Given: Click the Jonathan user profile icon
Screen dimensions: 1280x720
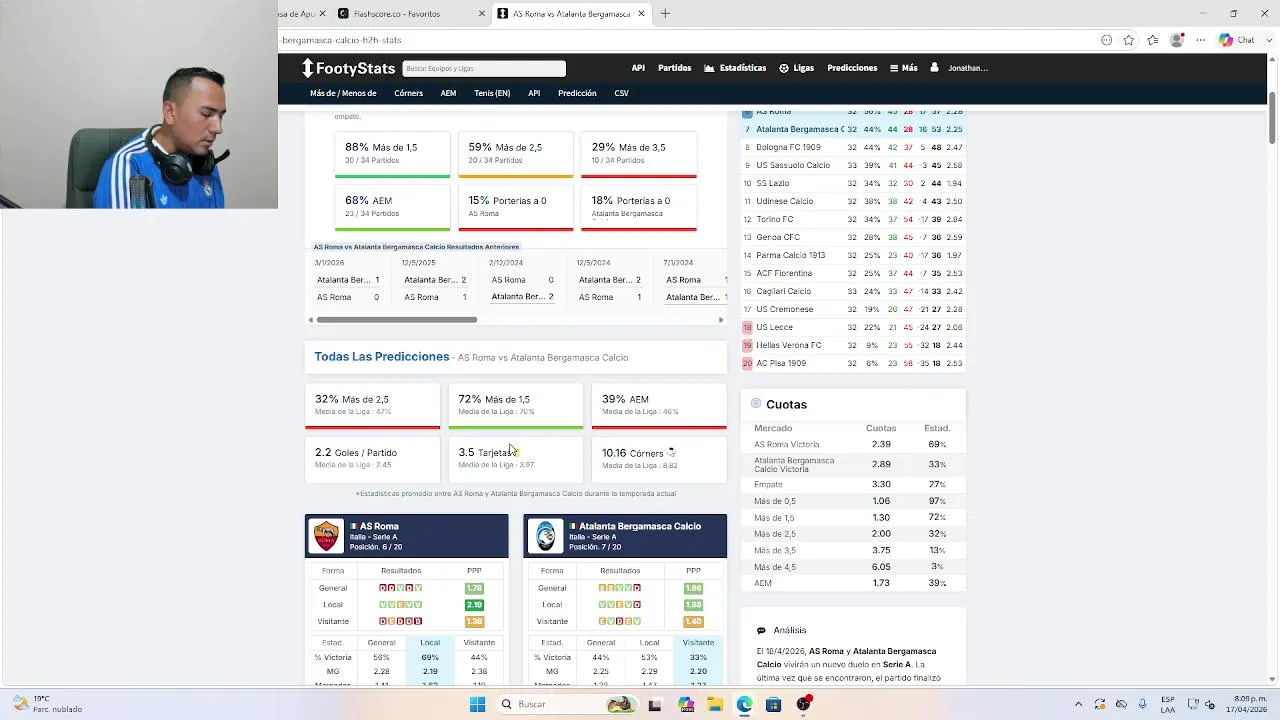Looking at the screenshot, I should 934,68.
